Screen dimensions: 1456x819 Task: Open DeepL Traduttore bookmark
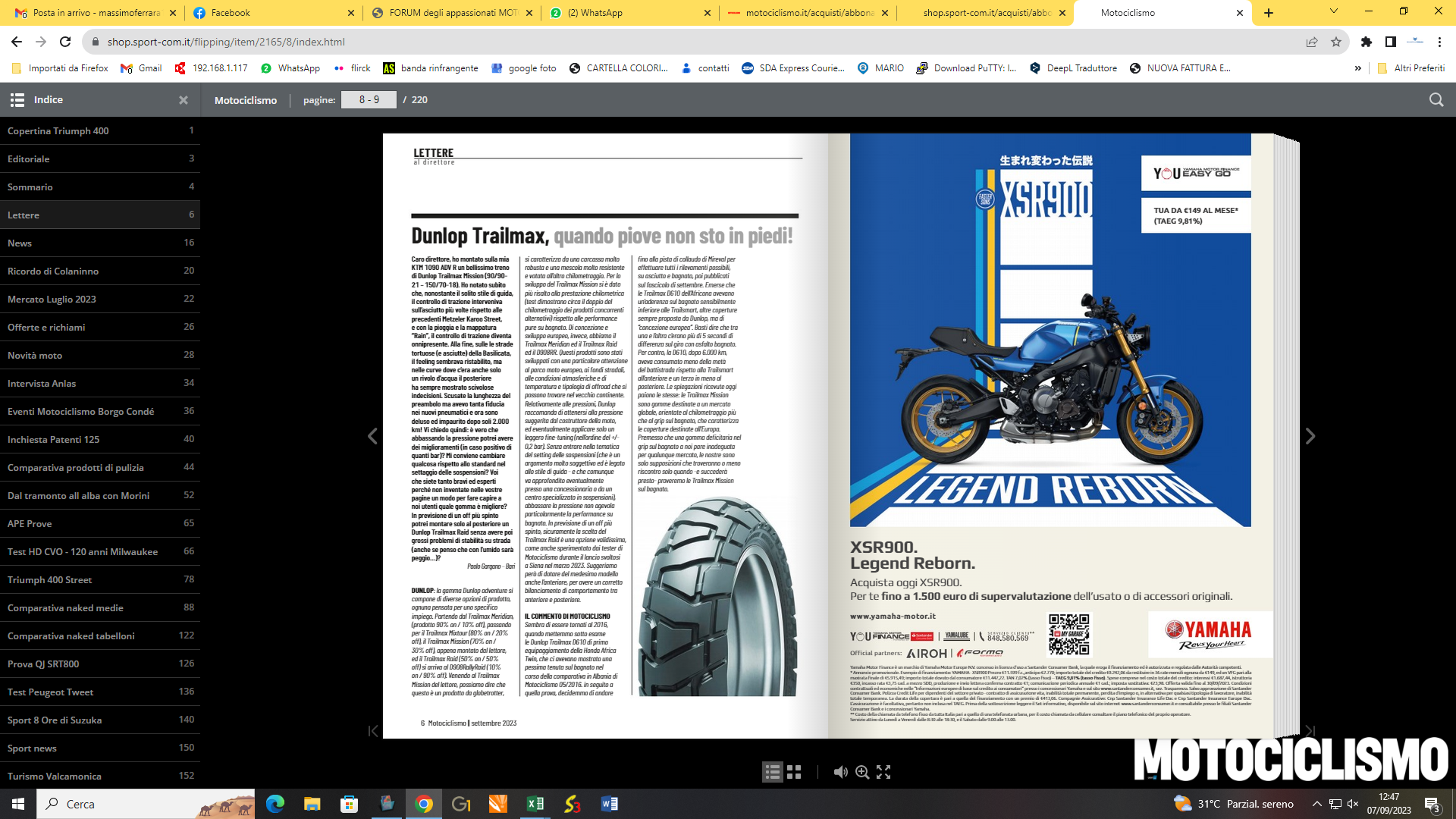tap(1073, 68)
